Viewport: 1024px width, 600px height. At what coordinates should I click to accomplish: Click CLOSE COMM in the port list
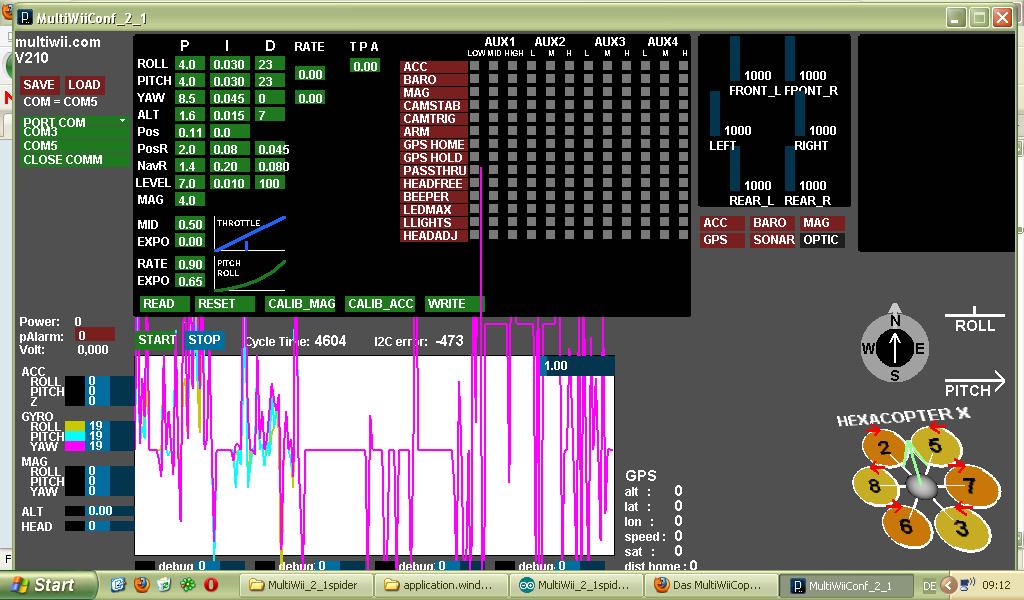tap(74, 160)
